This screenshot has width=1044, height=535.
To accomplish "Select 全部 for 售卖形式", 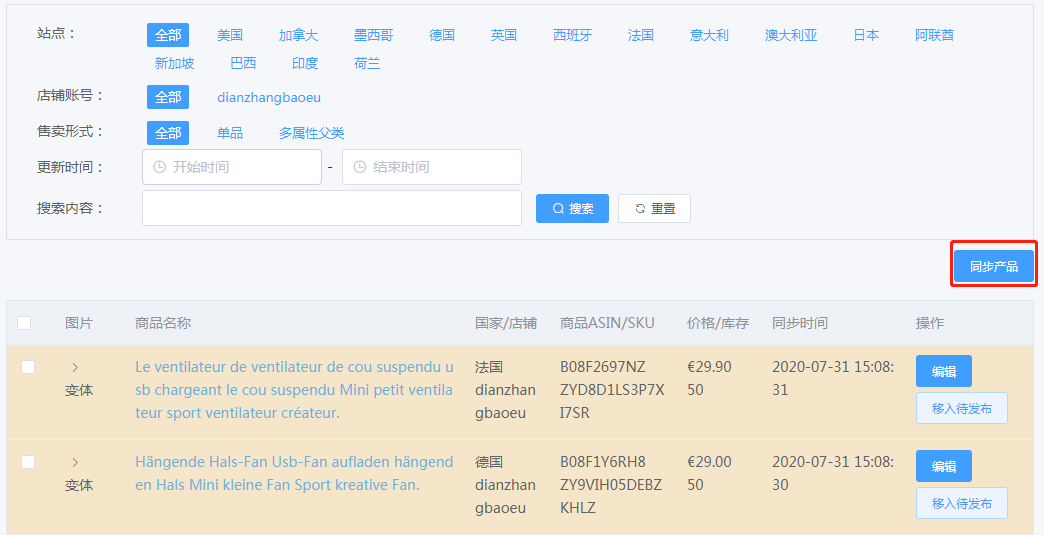I will click(x=168, y=133).
